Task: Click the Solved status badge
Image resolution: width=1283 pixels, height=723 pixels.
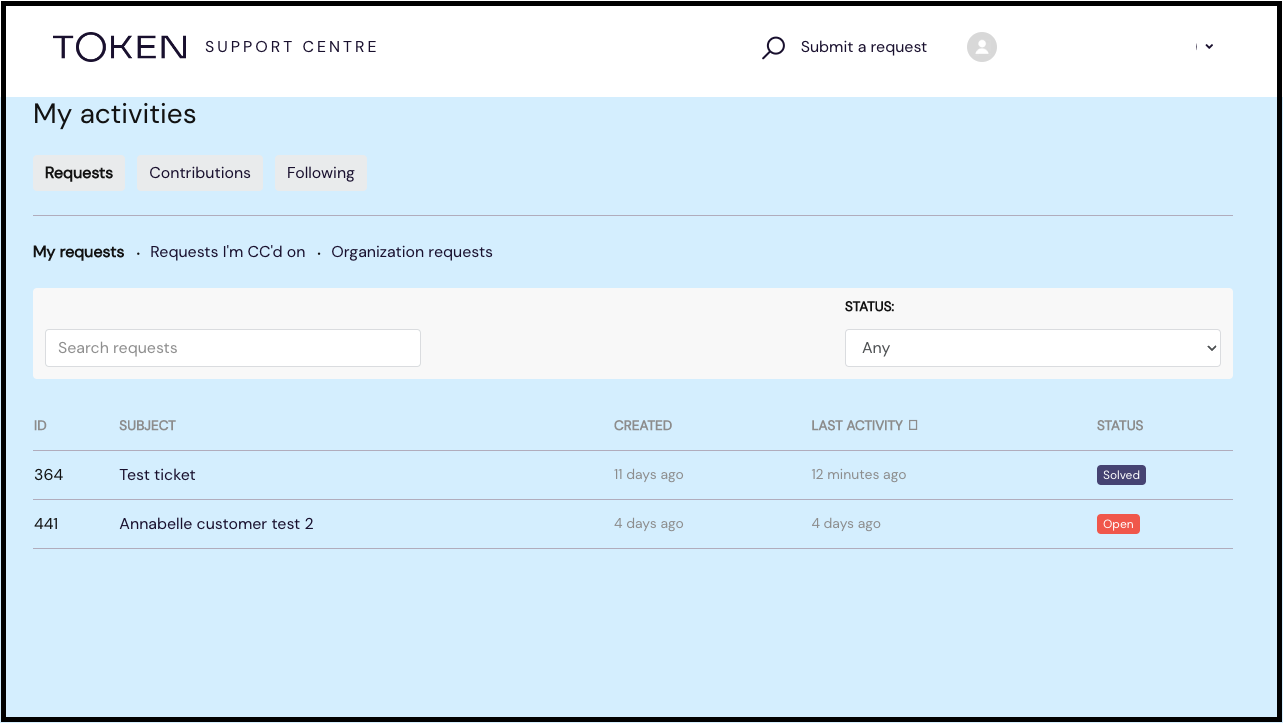Action: click(1121, 475)
